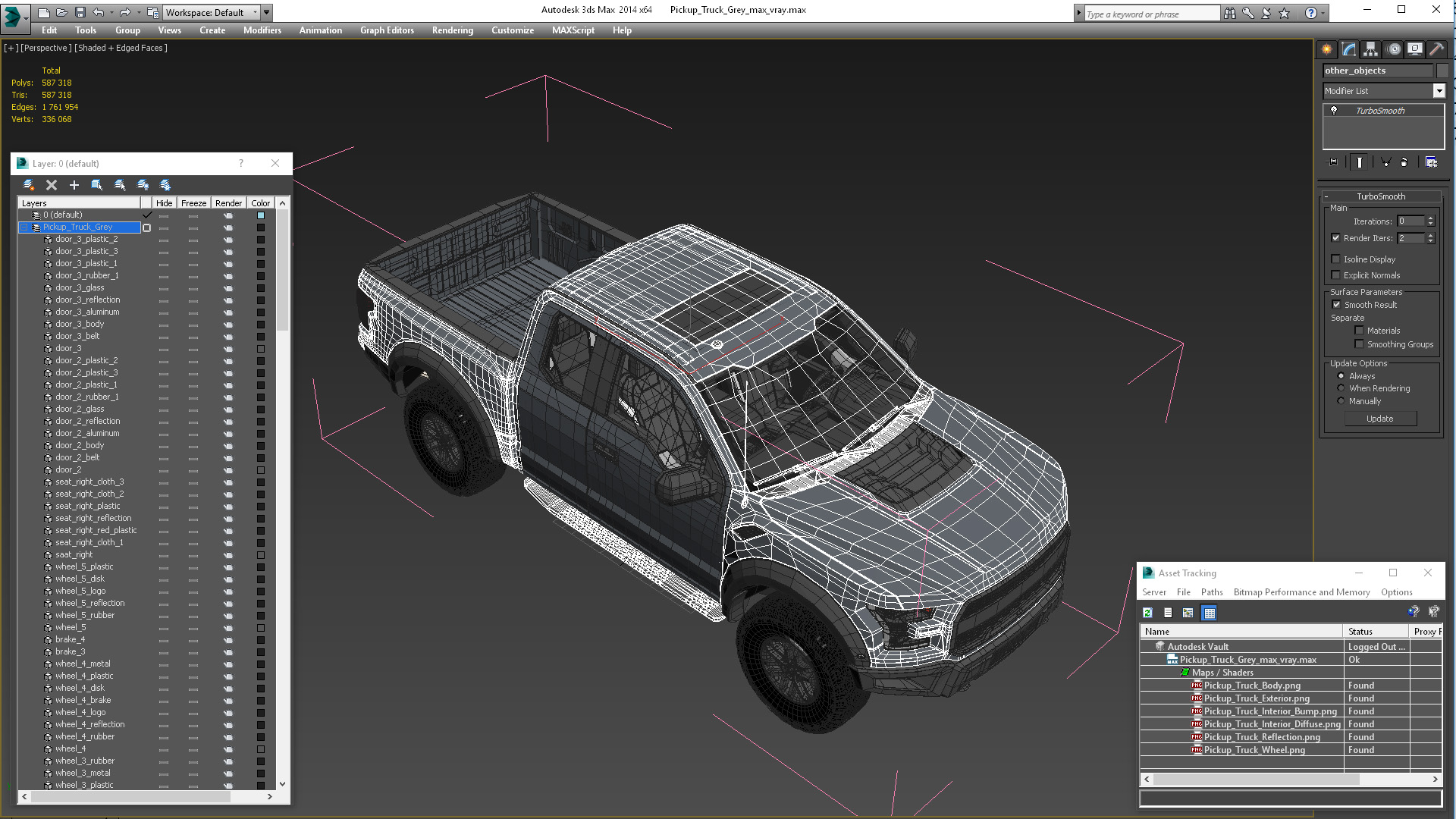Click the Delete layer X icon
The width and height of the screenshot is (1456, 819).
52,185
